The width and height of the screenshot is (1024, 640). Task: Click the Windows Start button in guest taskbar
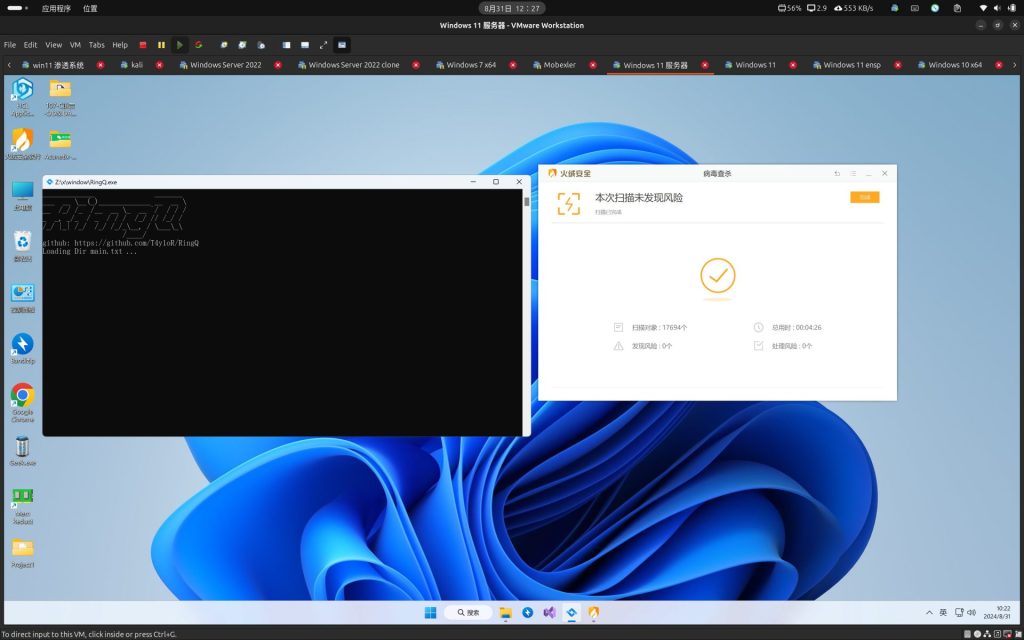pyautogui.click(x=430, y=613)
